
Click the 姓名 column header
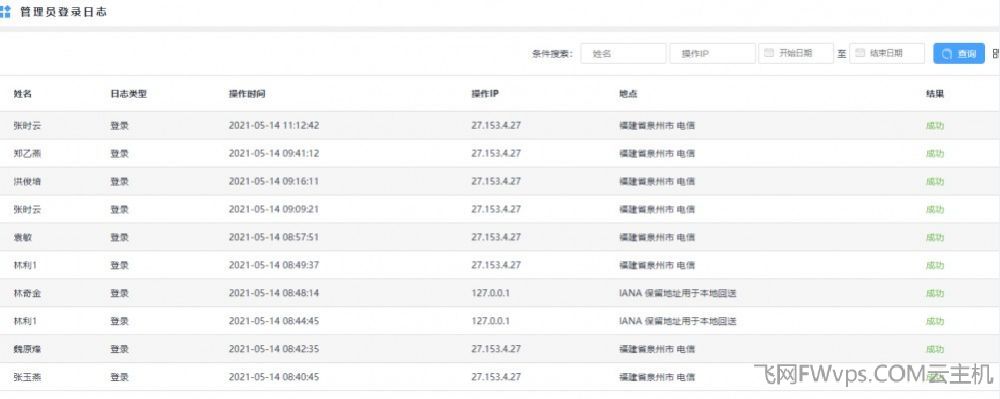coord(22,94)
